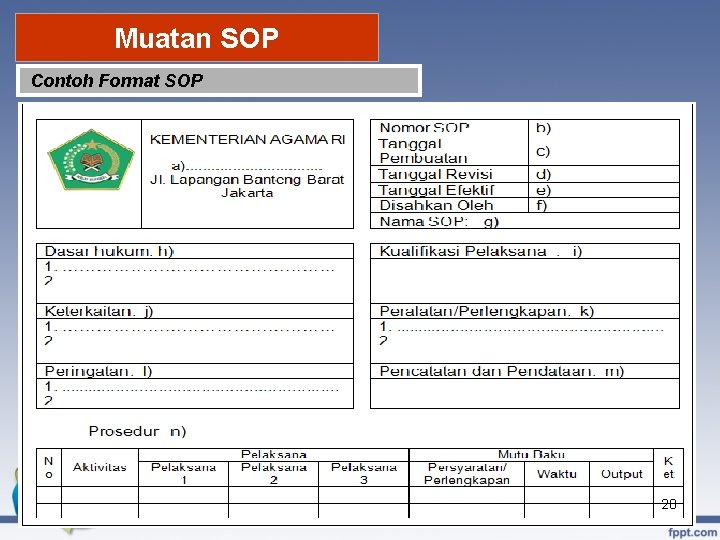The height and width of the screenshot is (540, 720).
Task: Click the Pelaksana 2 column header
Action: (274, 473)
